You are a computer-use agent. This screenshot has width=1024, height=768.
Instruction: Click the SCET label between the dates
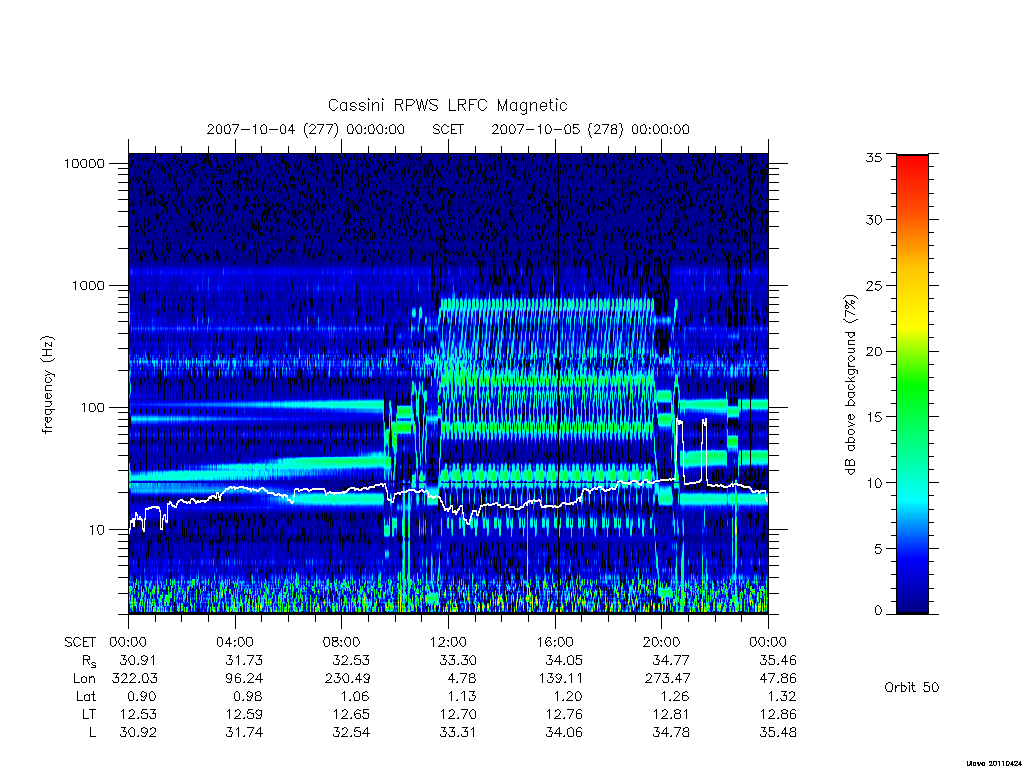(x=448, y=129)
